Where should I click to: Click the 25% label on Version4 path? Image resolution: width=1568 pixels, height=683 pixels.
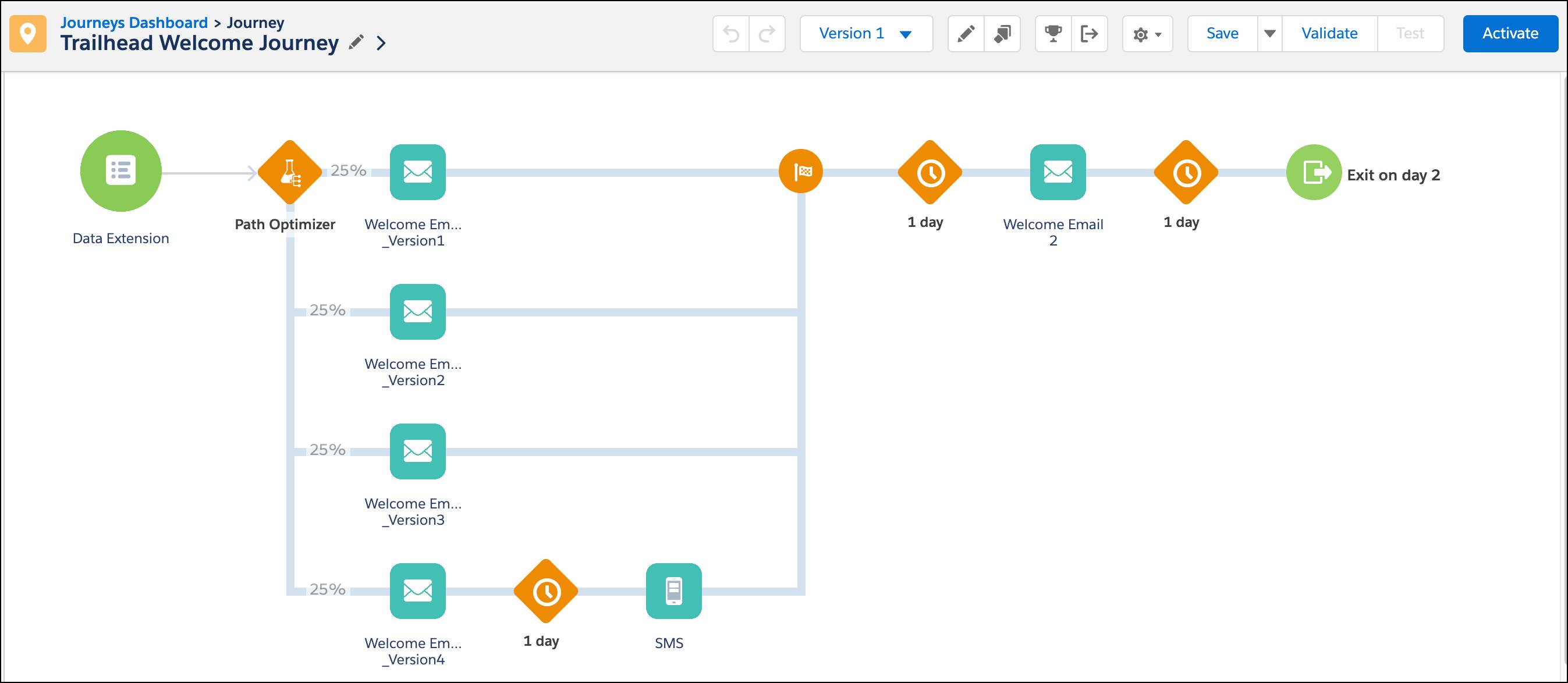[x=328, y=589]
